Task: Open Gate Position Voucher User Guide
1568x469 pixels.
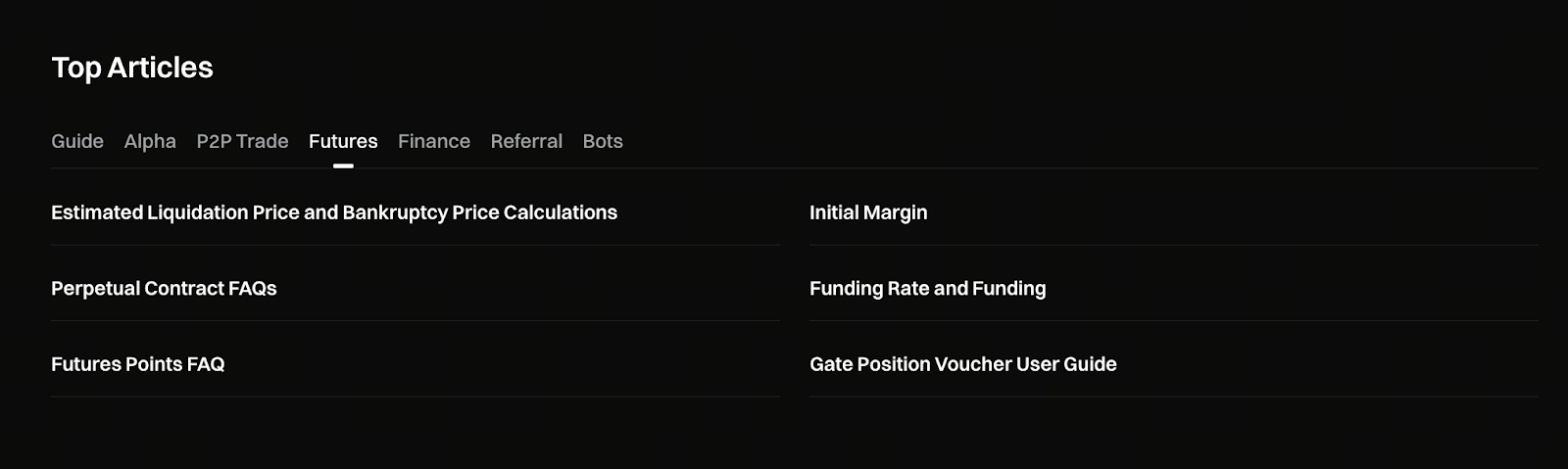Action: (962, 364)
